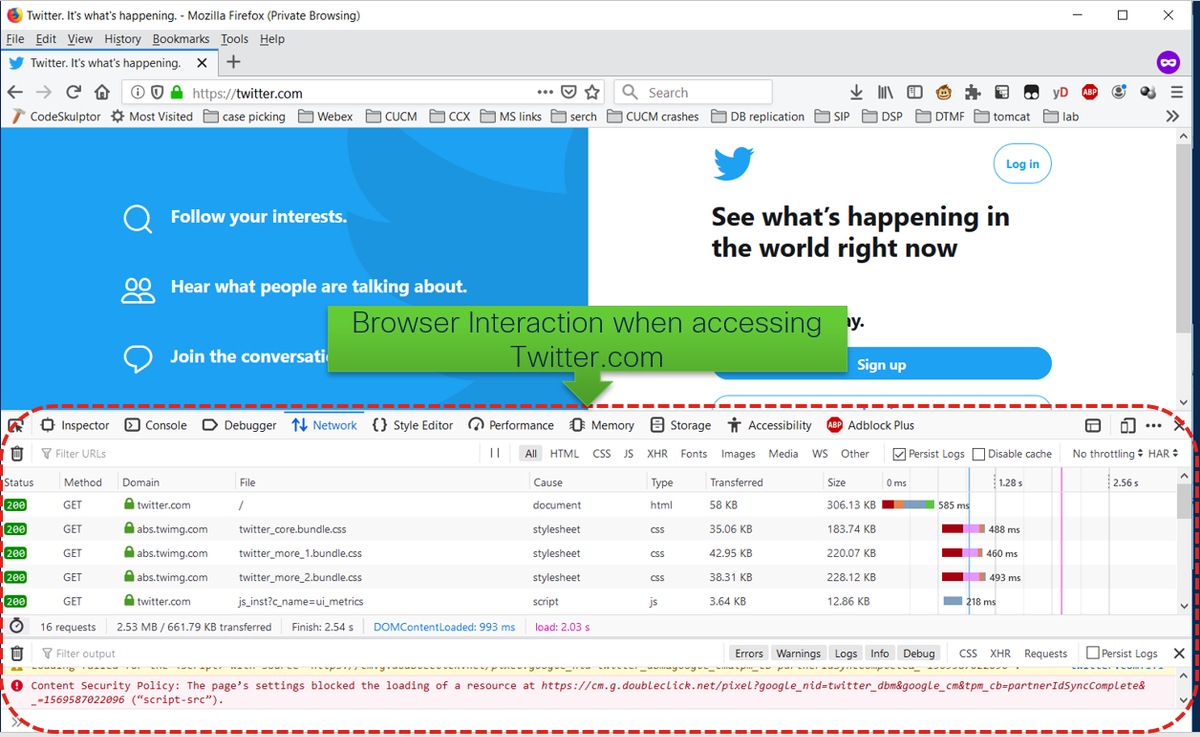Filter network requests by Images
1200x737 pixels.
pyautogui.click(x=738, y=453)
